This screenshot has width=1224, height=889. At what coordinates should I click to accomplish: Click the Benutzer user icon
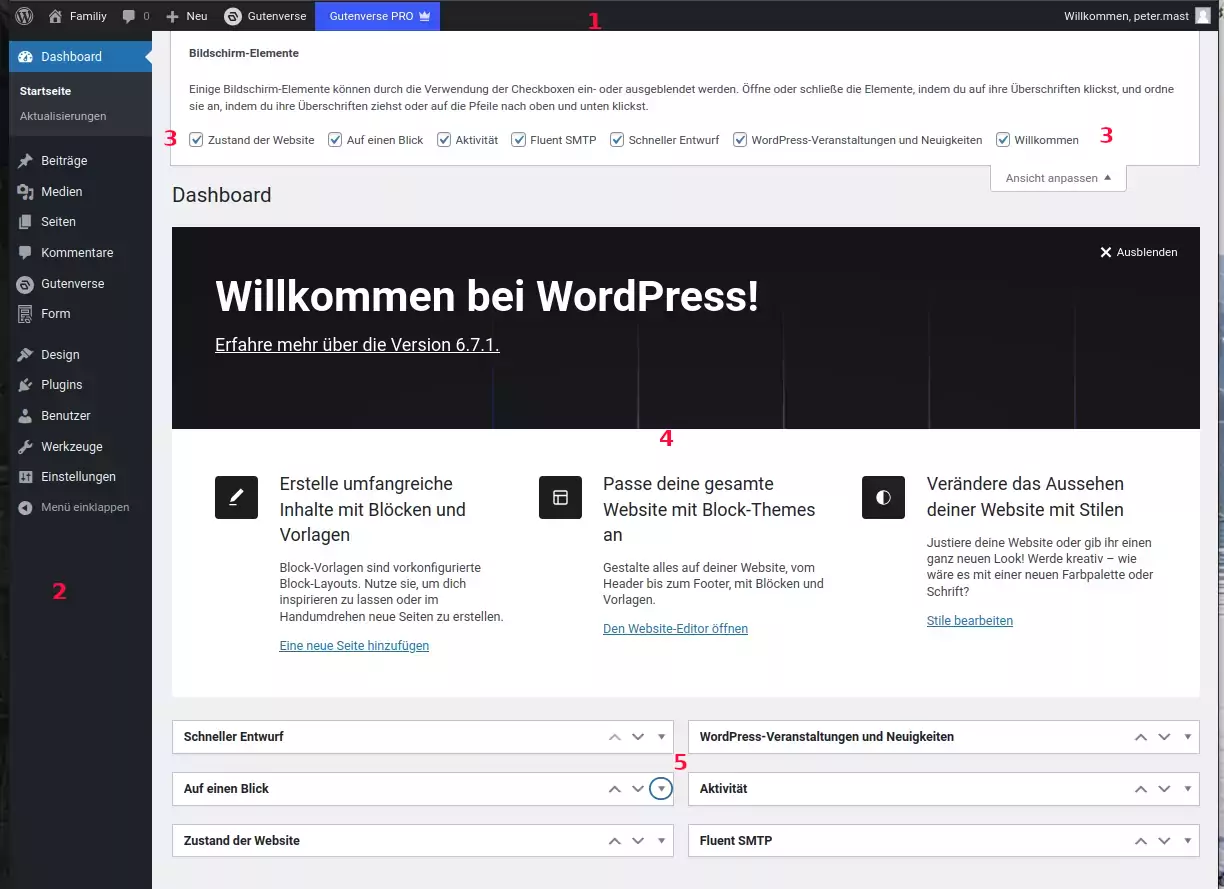pyautogui.click(x=26, y=416)
